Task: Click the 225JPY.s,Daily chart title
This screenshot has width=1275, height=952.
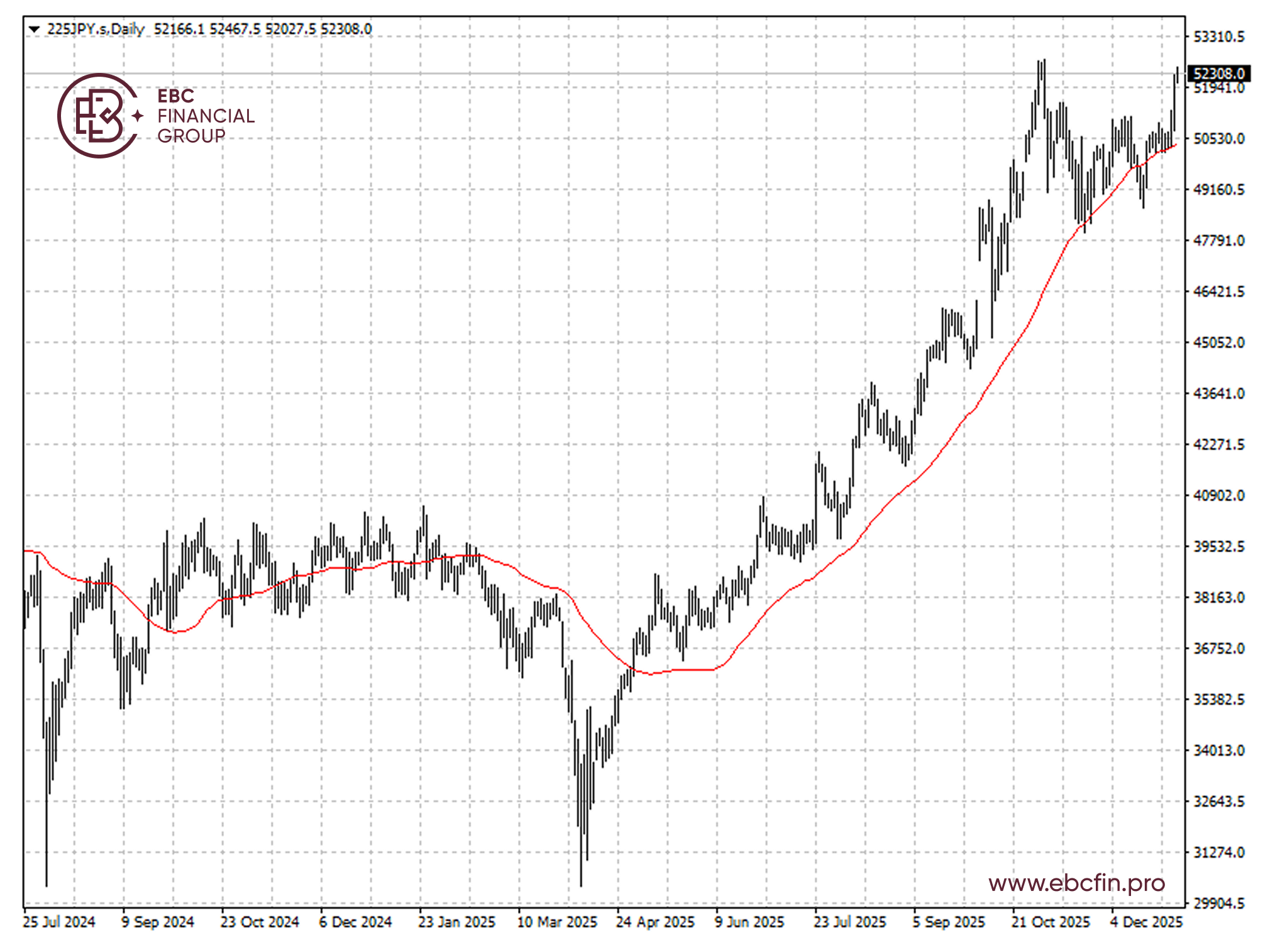Action: click(x=96, y=29)
